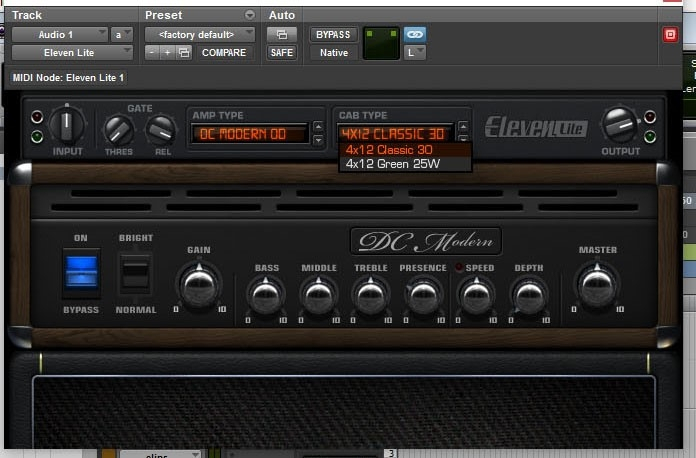Screen dimensions: 696x458
Task: Click the blue channel link icon
Action: click(x=415, y=34)
